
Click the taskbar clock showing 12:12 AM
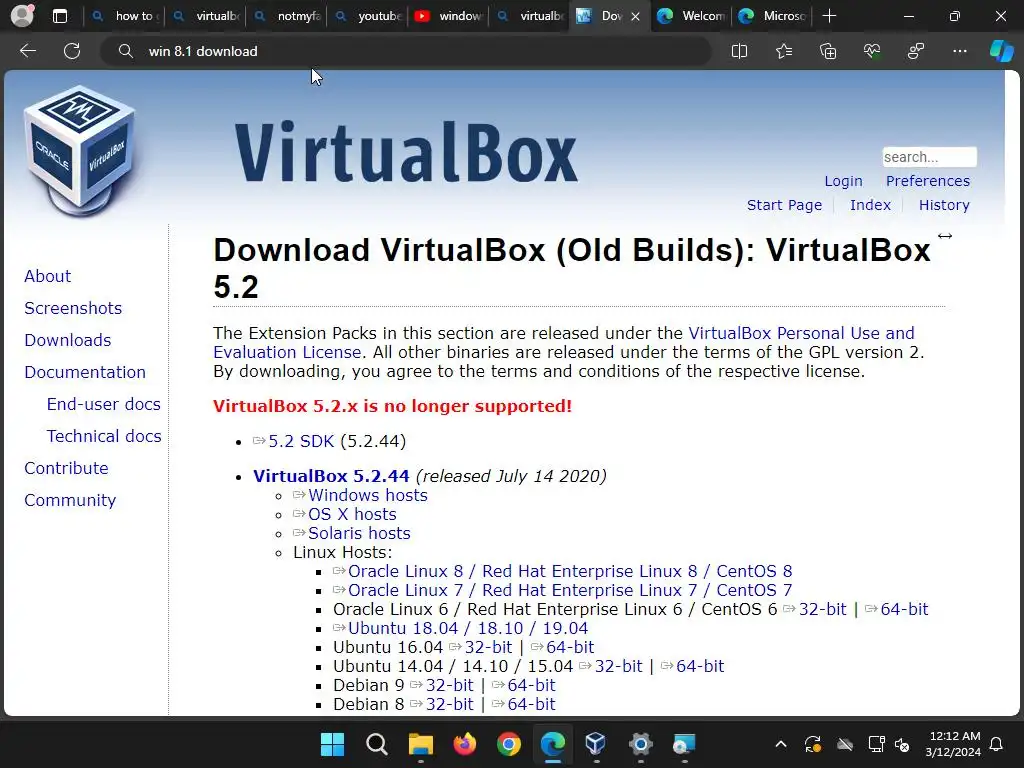coord(953,744)
